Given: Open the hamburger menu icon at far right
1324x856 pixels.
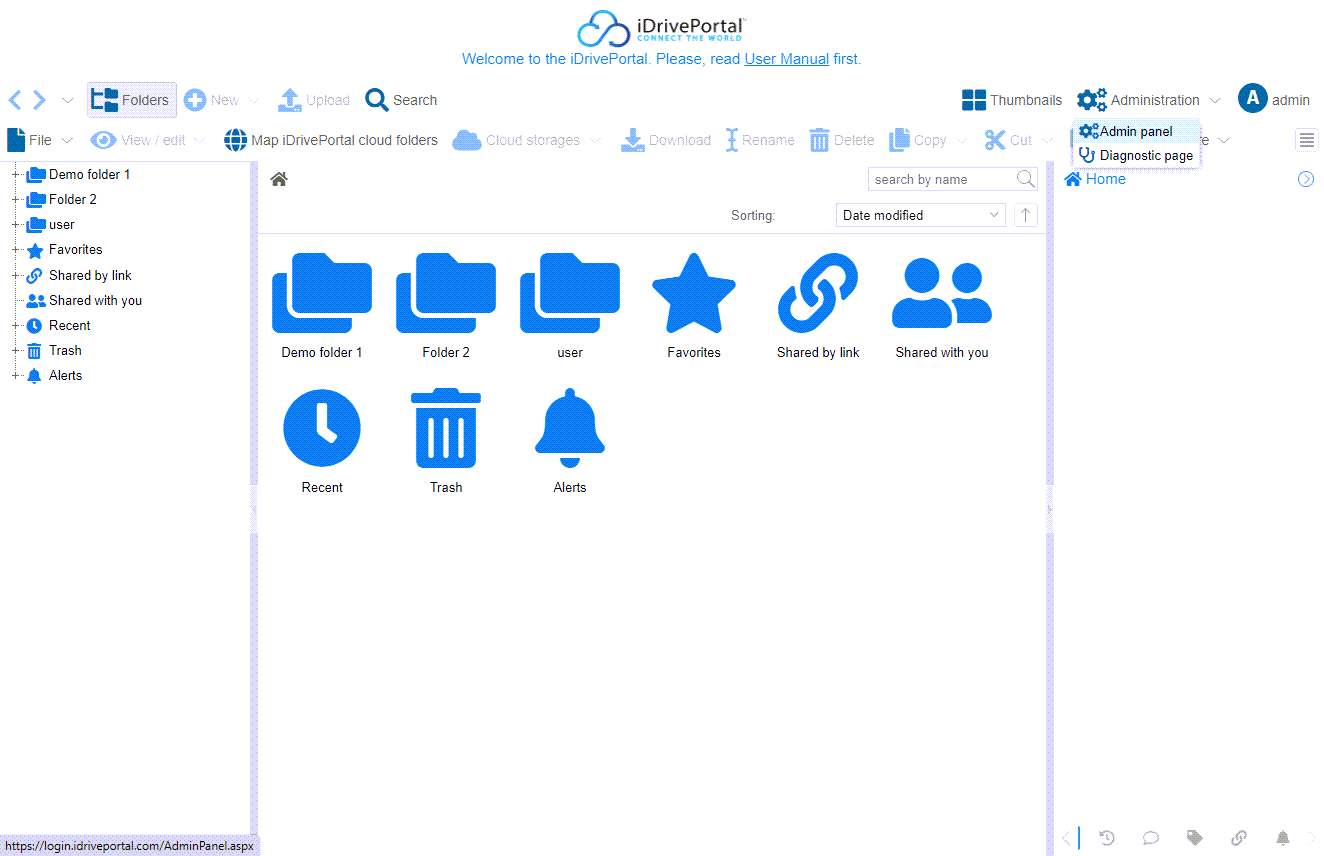Looking at the screenshot, I should pyautogui.click(x=1307, y=140).
